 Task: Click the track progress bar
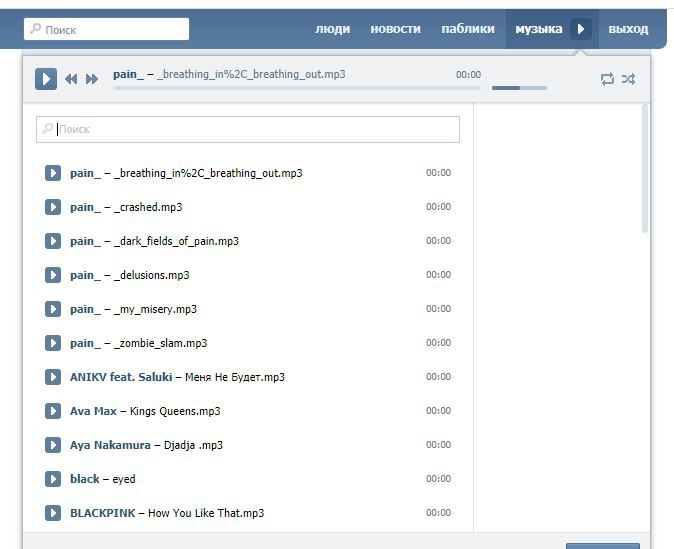point(297,88)
